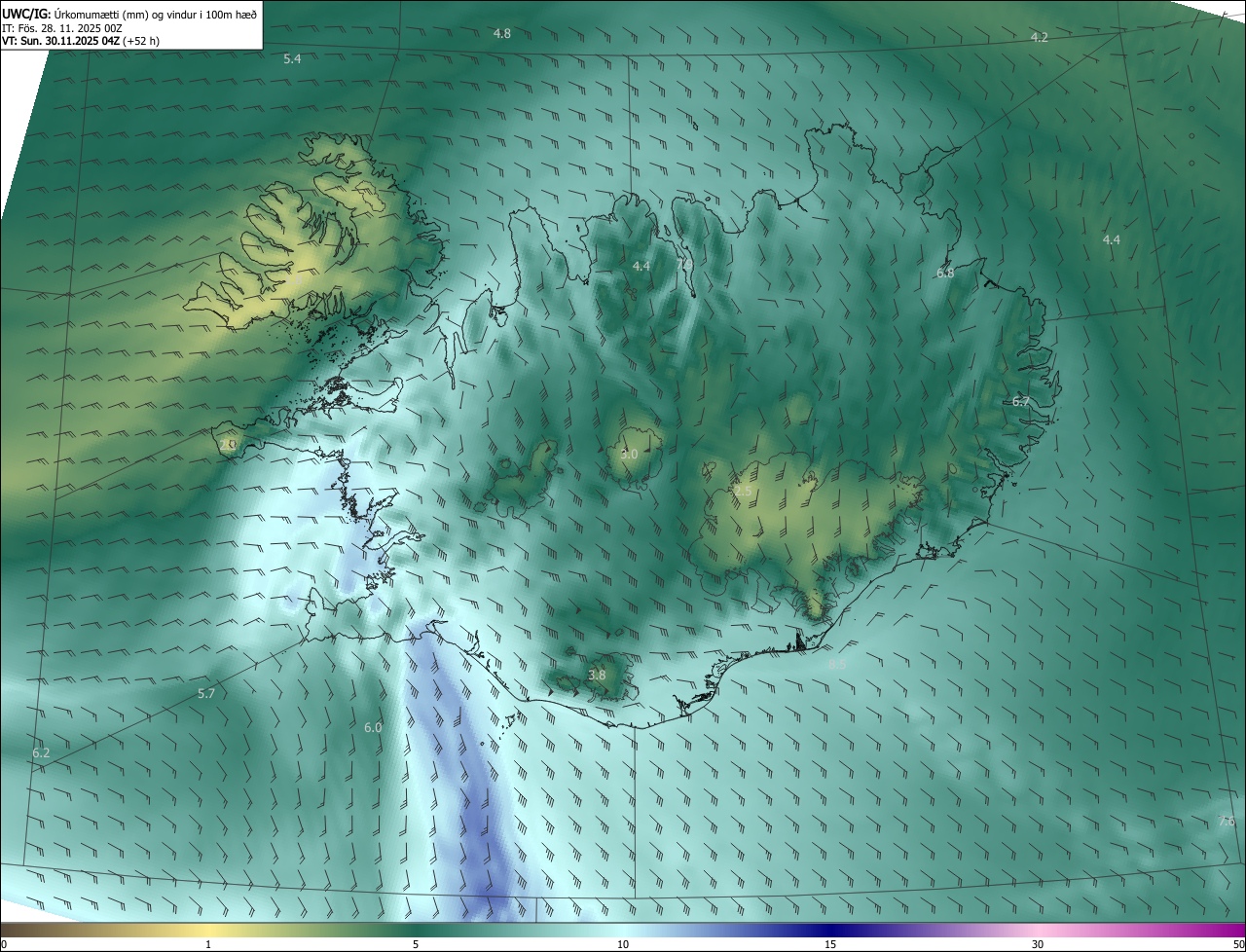Click the 7.6 value label

pos(1227,822)
